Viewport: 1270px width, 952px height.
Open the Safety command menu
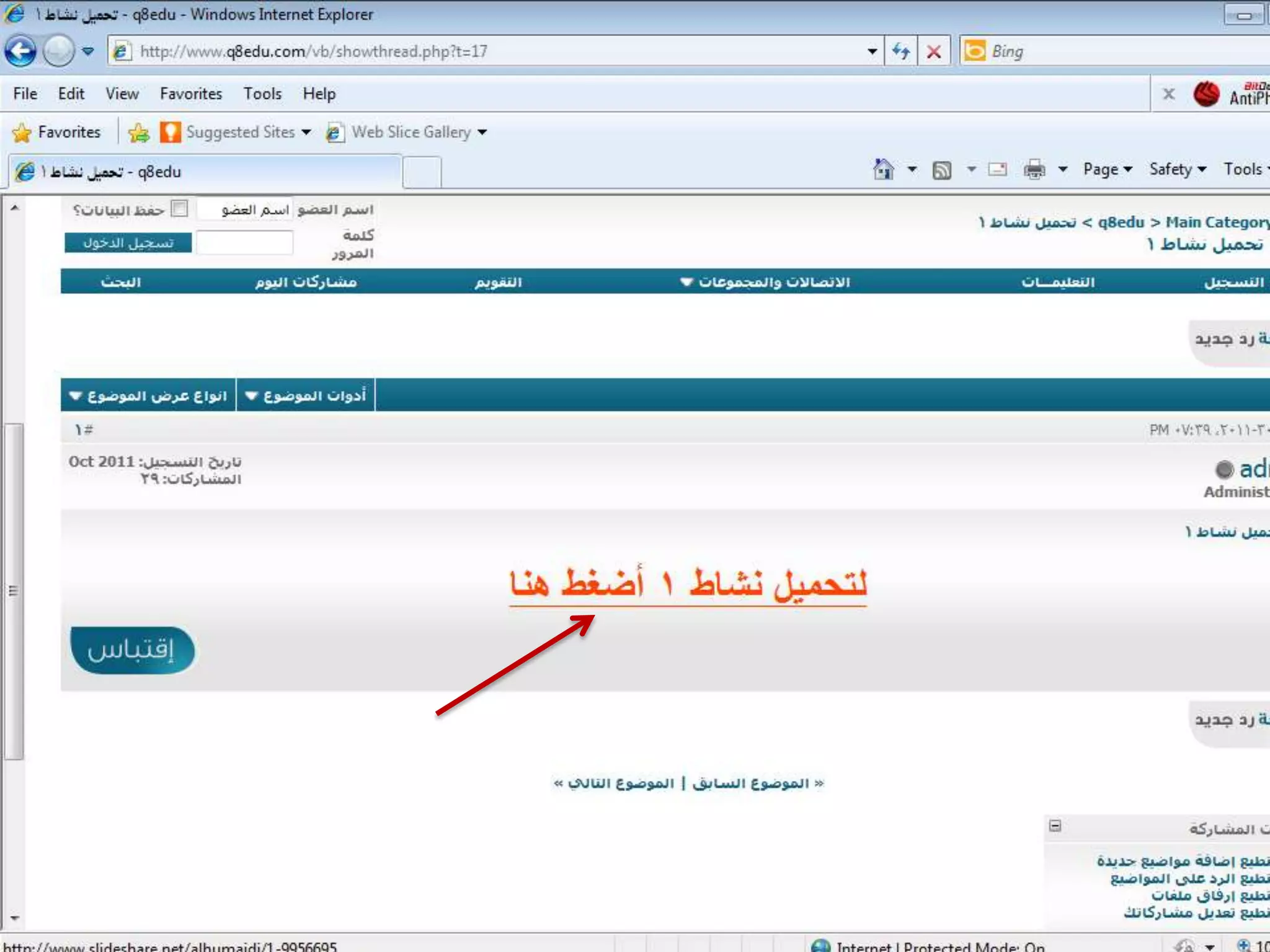[1177, 169]
